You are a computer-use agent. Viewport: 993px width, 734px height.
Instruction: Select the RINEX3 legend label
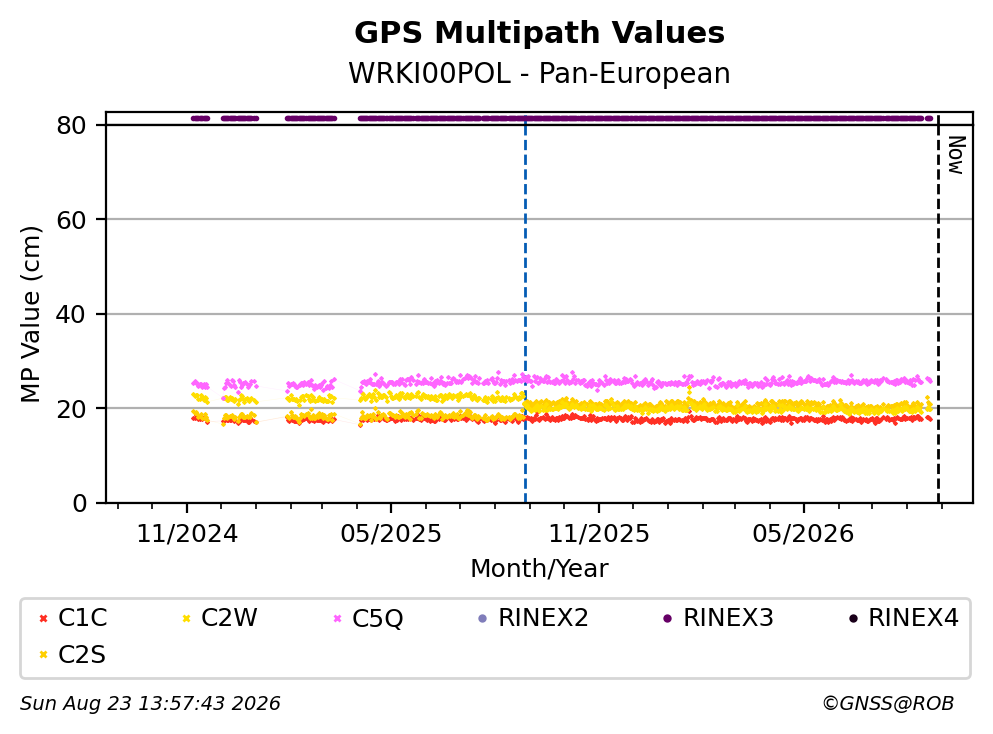point(728,618)
